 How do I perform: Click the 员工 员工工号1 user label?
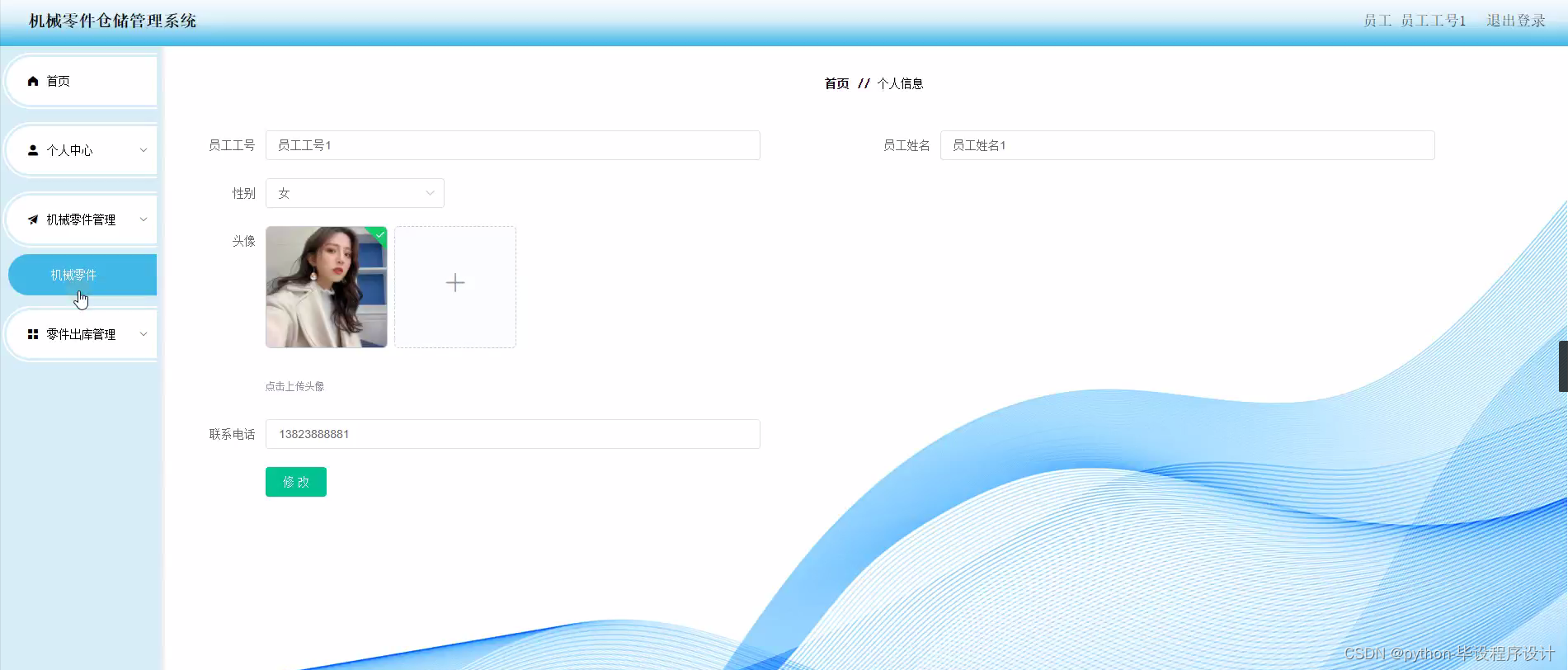pyautogui.click(x=1415, y=21)
